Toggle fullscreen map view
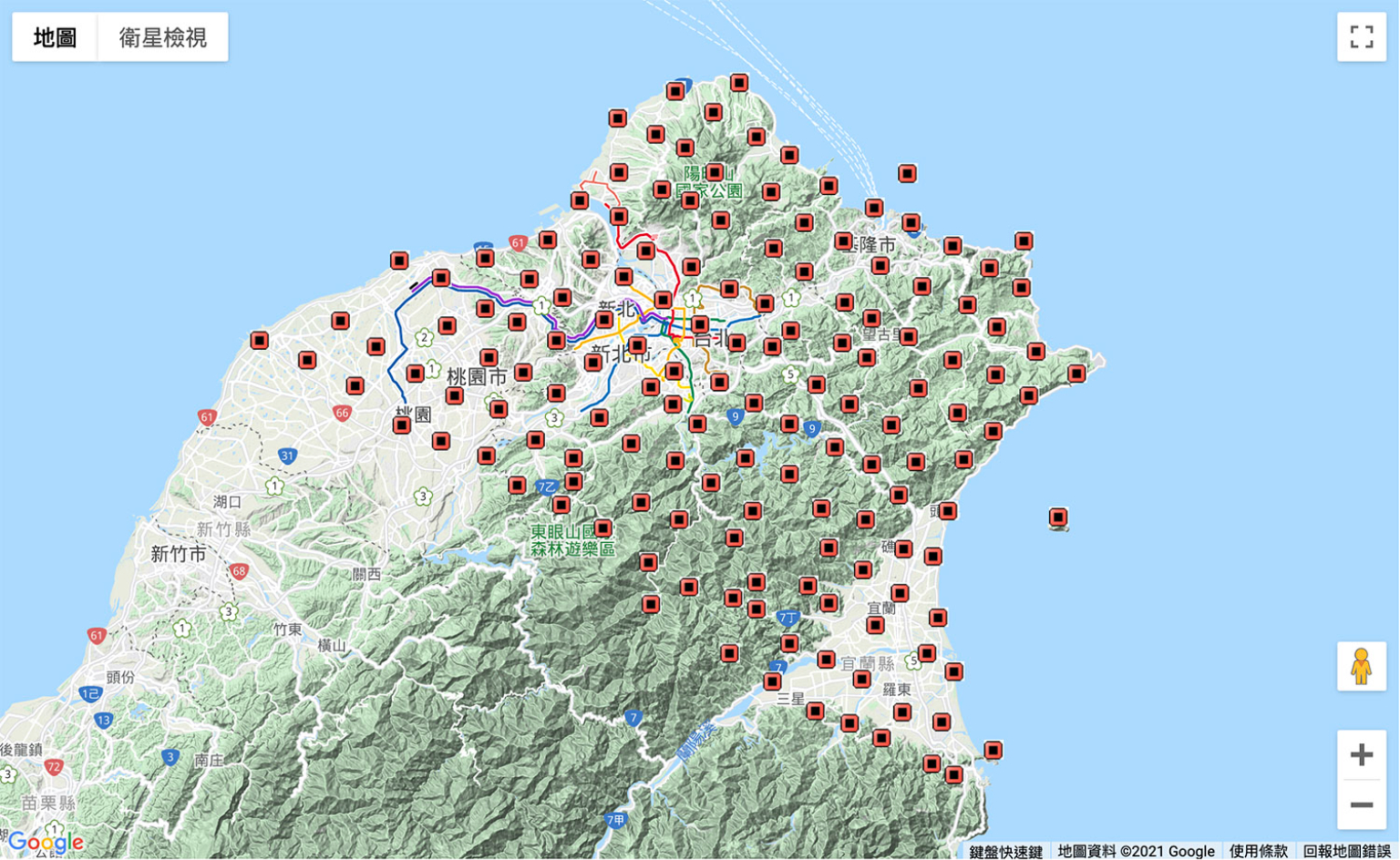The image size is (1400, 860). [1361, 37]
